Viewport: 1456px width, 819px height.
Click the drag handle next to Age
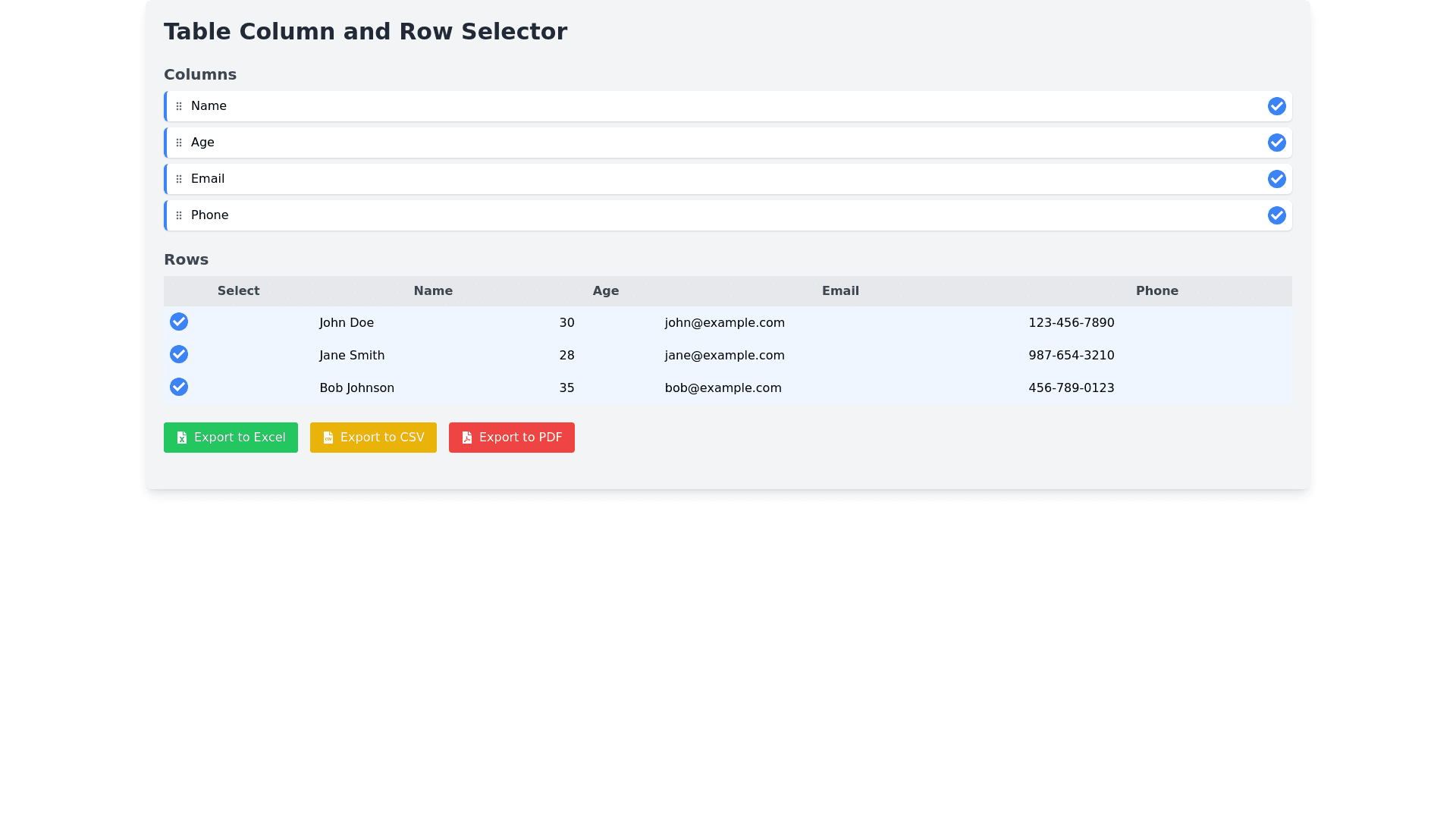pos(179,143)
